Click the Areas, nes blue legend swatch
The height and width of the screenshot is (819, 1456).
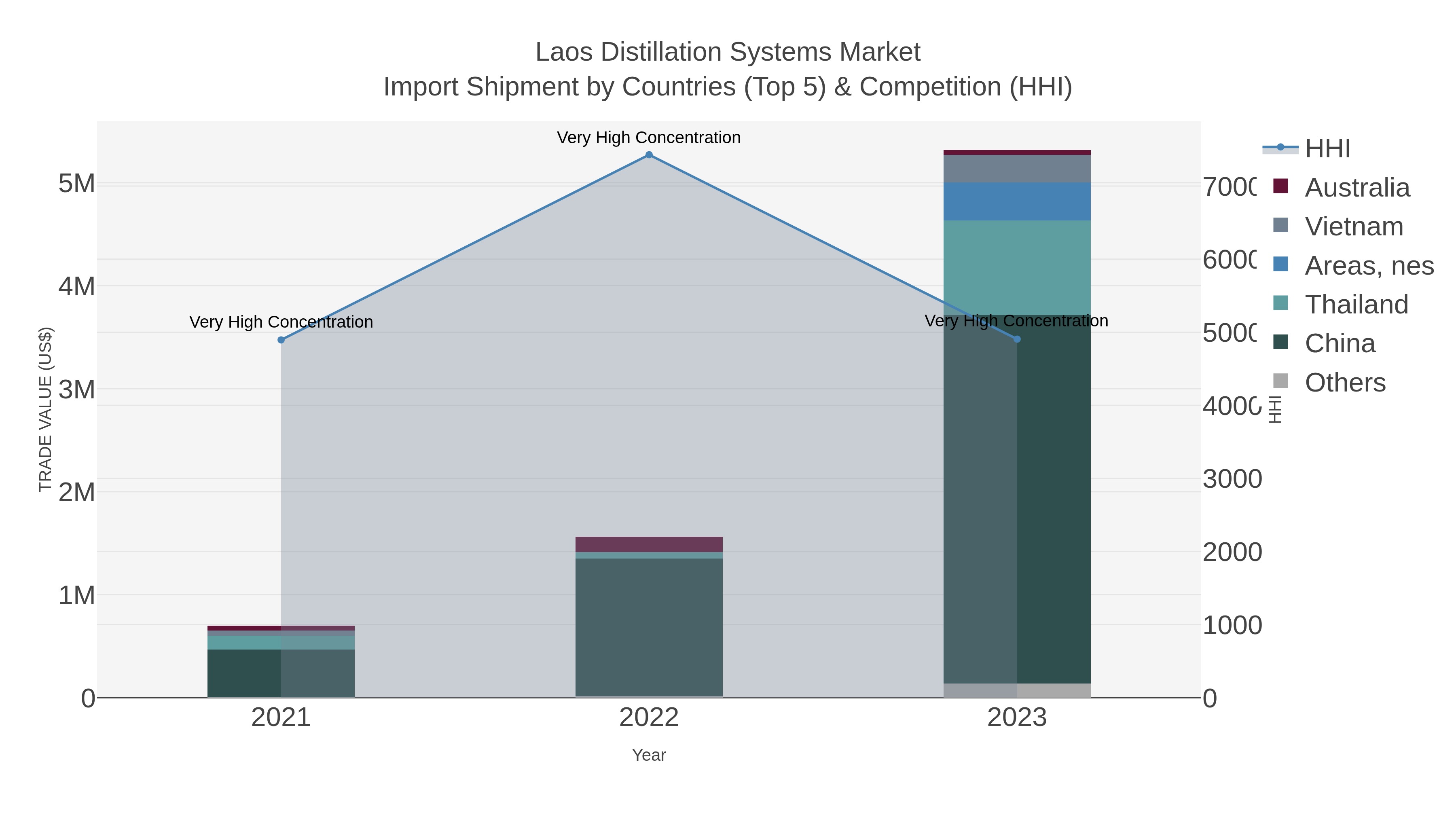coord(1280,264)
